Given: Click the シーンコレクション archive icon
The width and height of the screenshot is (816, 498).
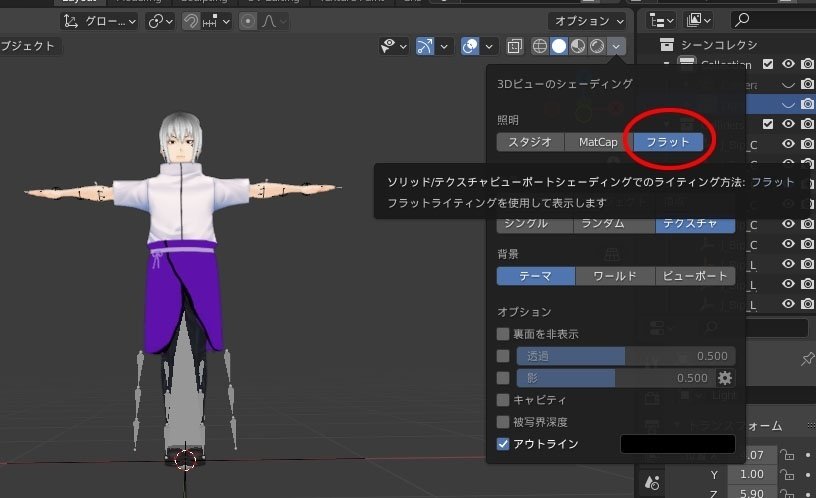Looking at the screenshot, I should pyautogui.click(x=667, y=45).
